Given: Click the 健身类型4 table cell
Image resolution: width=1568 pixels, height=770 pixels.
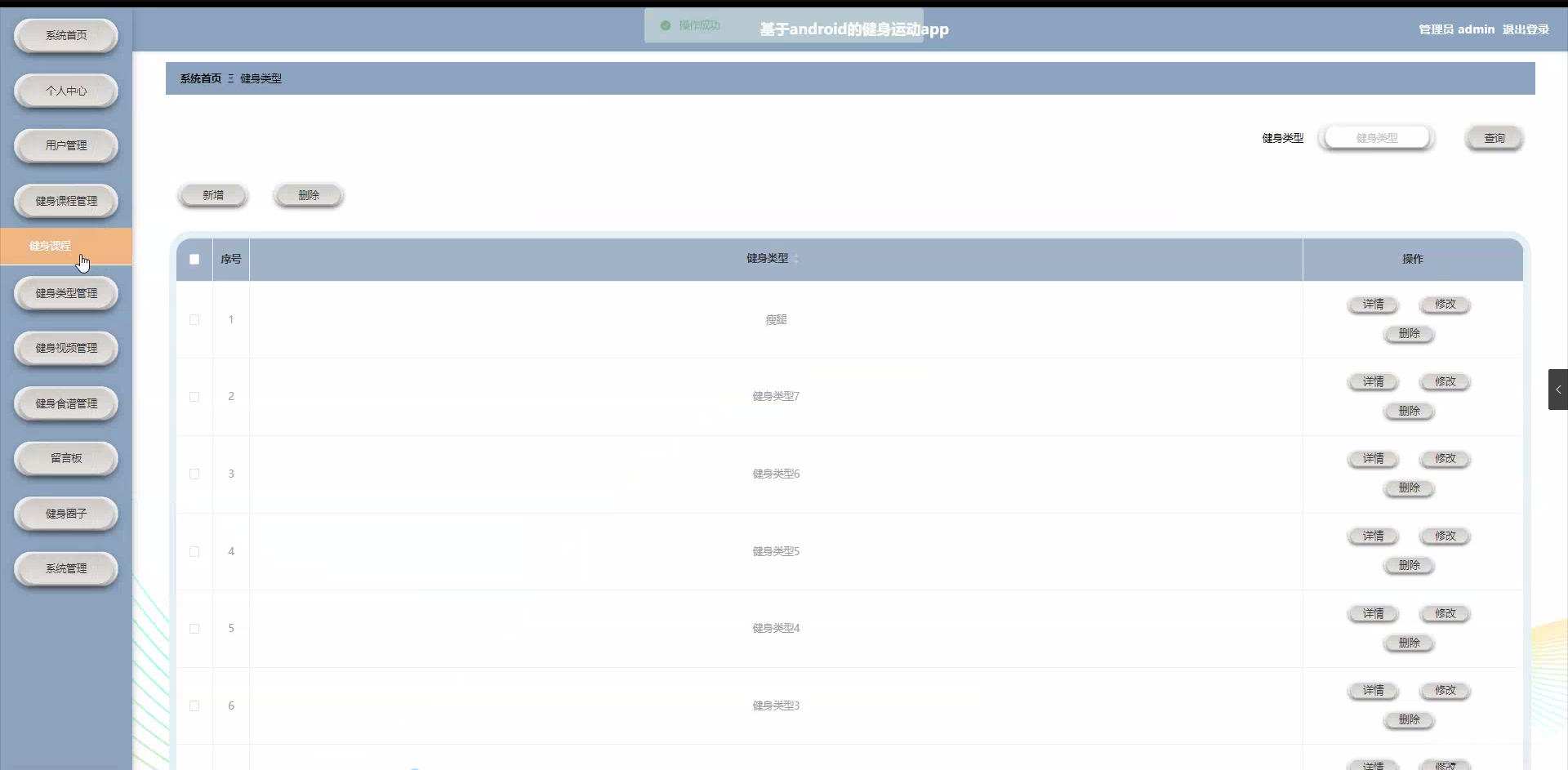Looking at the screenshot, I should (776, 629).
